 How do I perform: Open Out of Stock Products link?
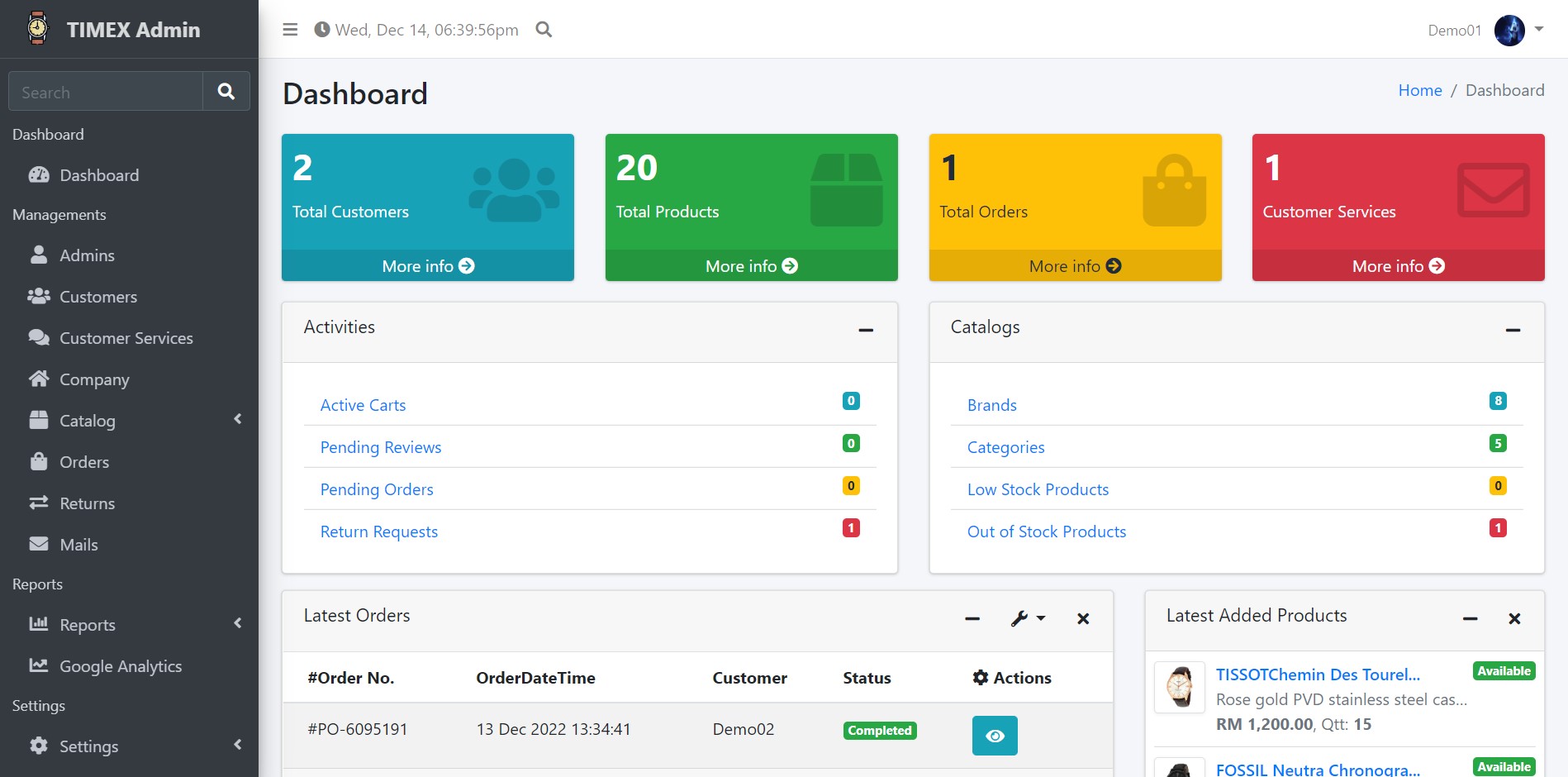click(x=1047, y=532)
